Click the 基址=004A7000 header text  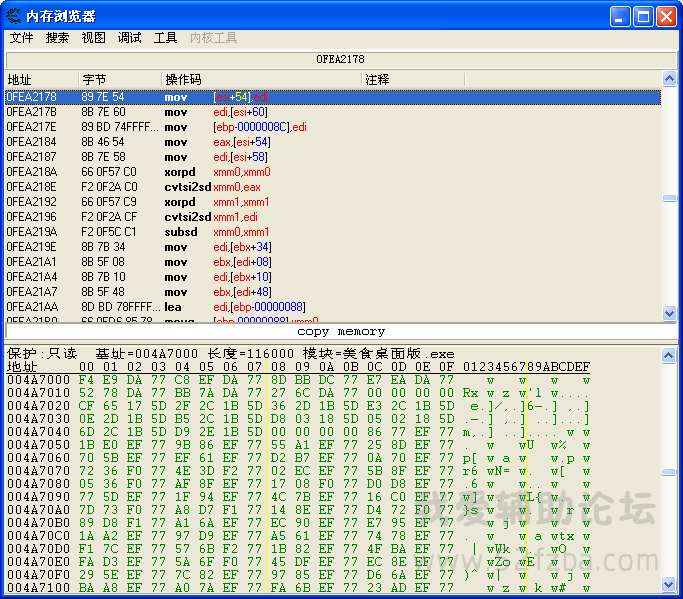tap(147, 353)
